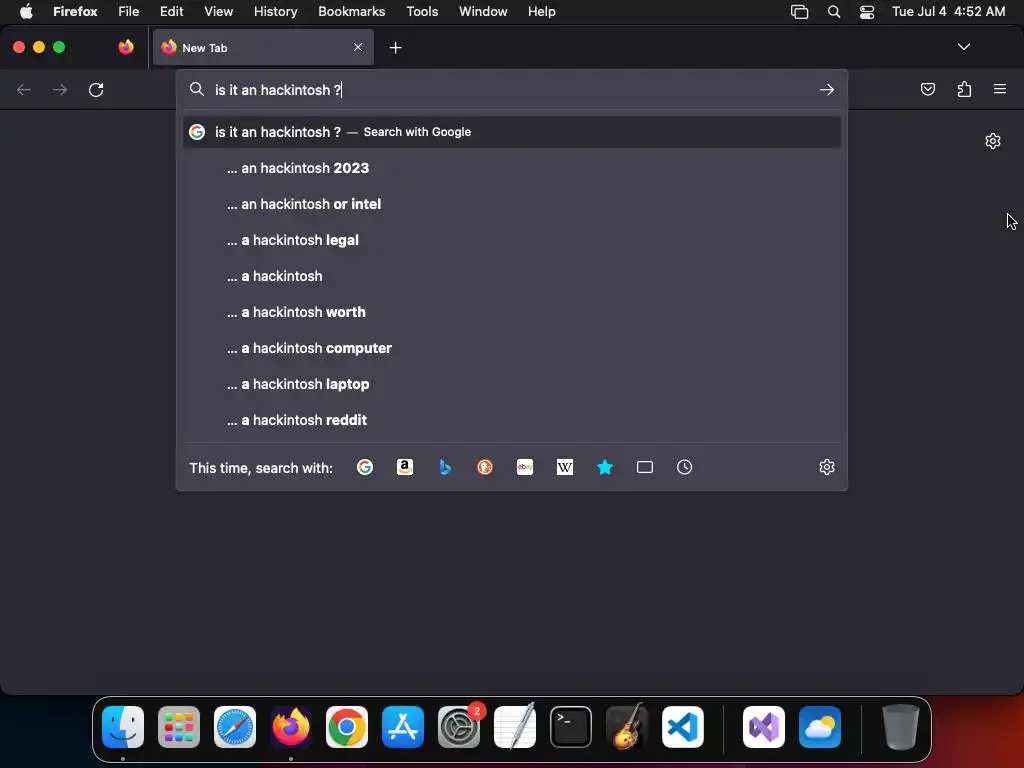
Task: Click inside the address bar text field
Action: 512,89
